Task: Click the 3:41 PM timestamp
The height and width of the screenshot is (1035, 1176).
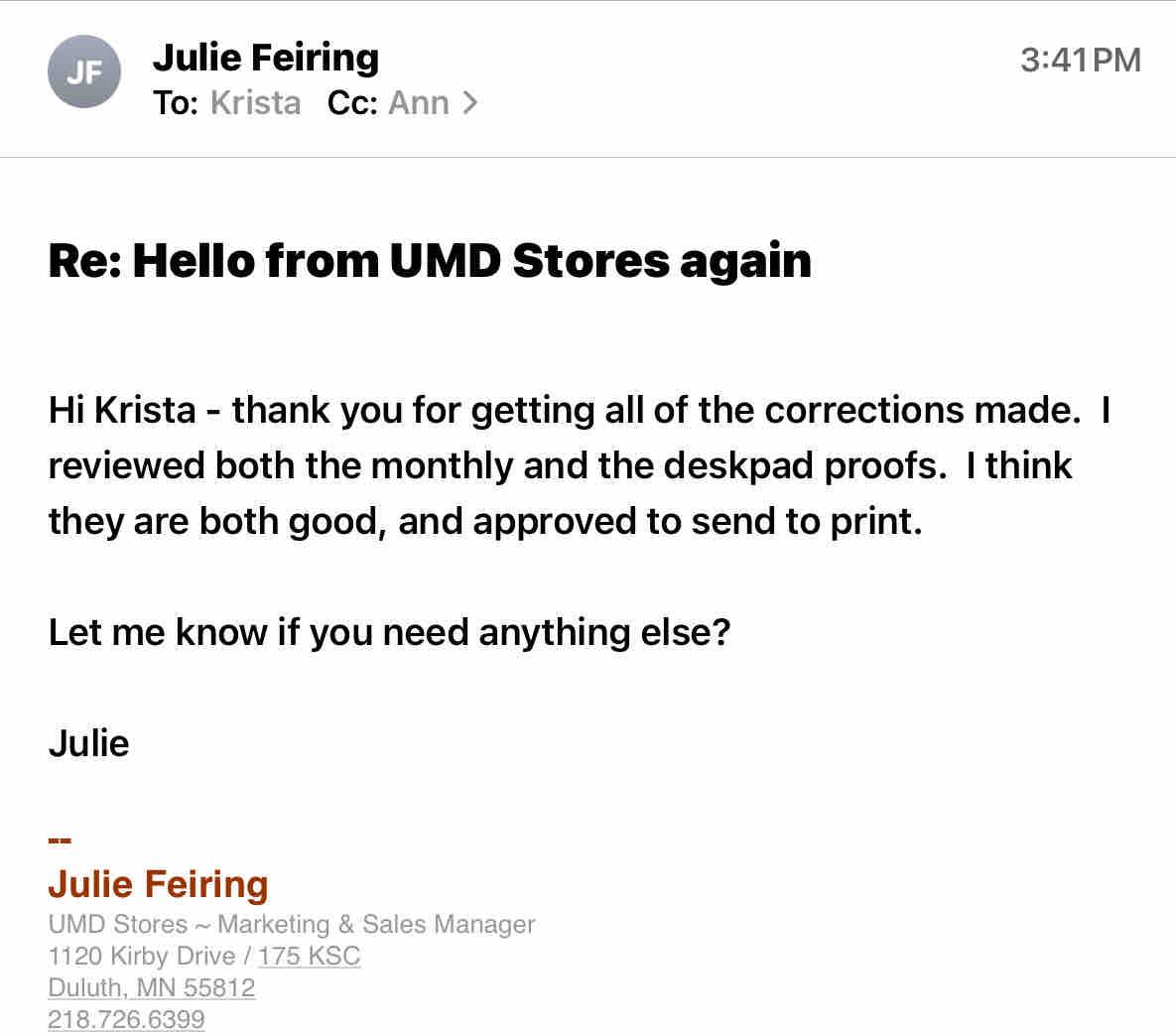Action: (1080, 60)
